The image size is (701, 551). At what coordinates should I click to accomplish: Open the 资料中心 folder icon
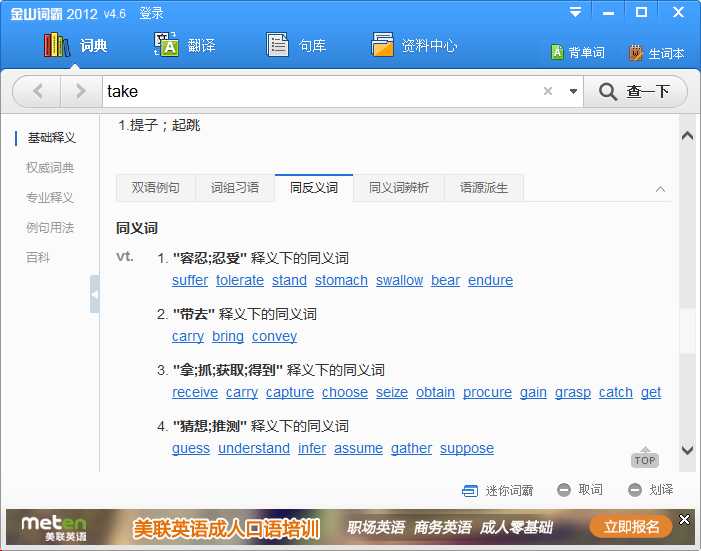382,44
